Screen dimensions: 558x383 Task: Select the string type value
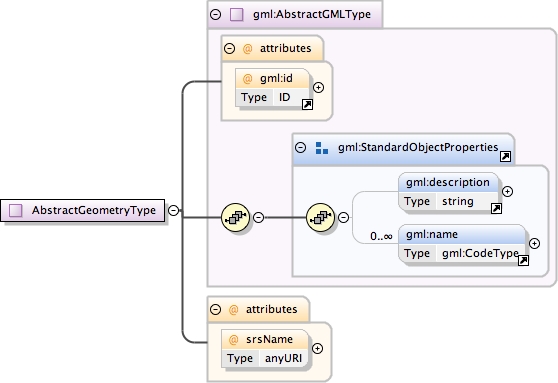click(x=458, y=201)
